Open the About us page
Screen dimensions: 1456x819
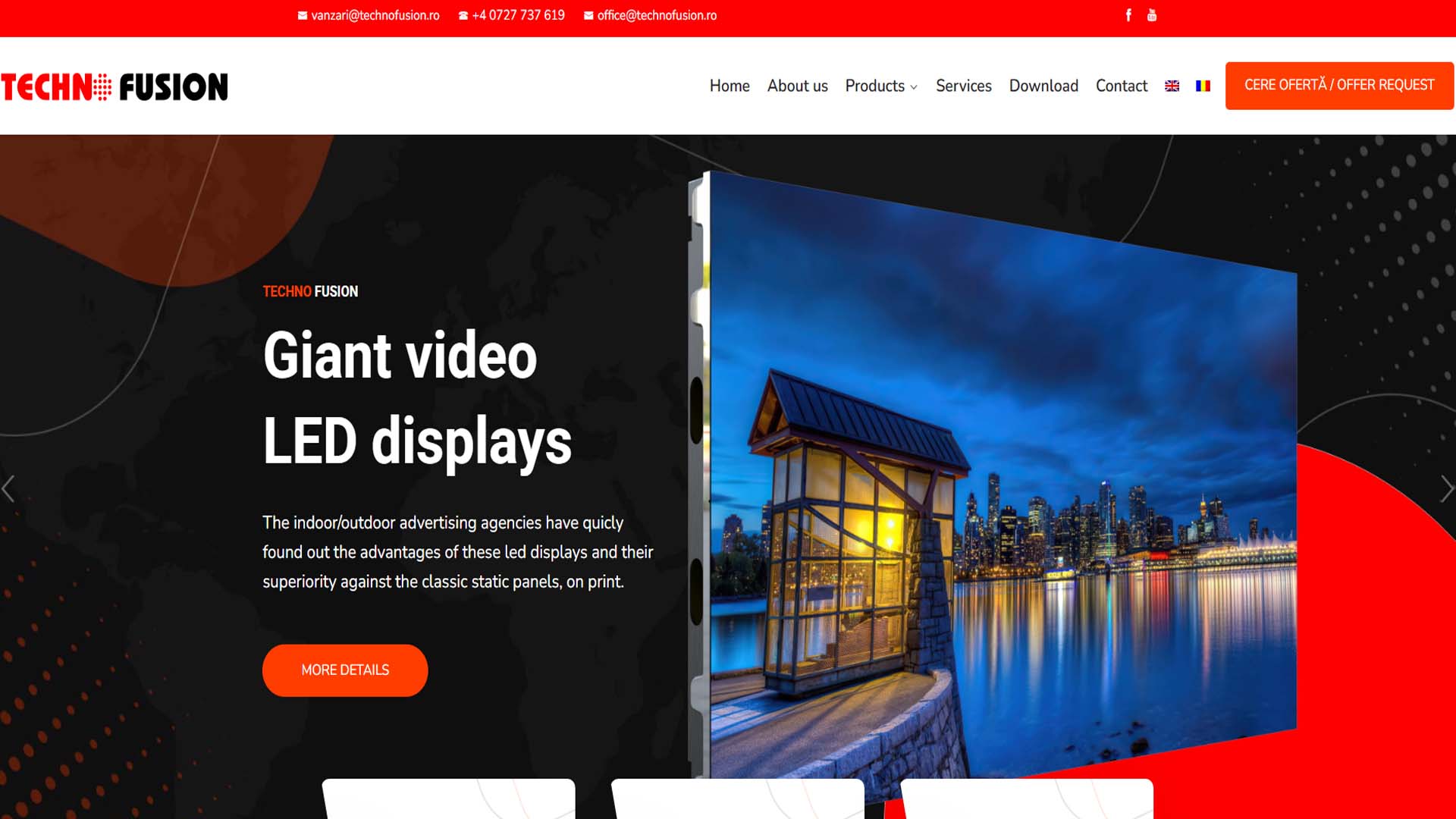[797, 86]
